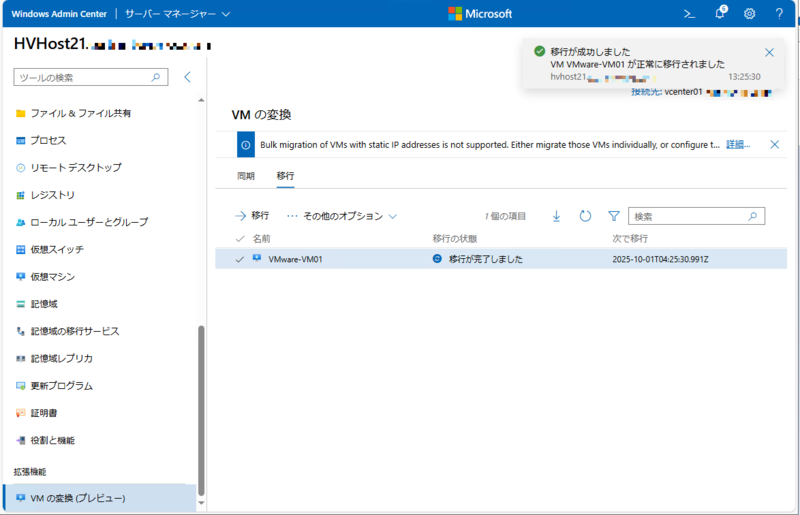This screenshot has width=800, height=515.
Task: Click the refresh list icon
Action: (585, 216)
